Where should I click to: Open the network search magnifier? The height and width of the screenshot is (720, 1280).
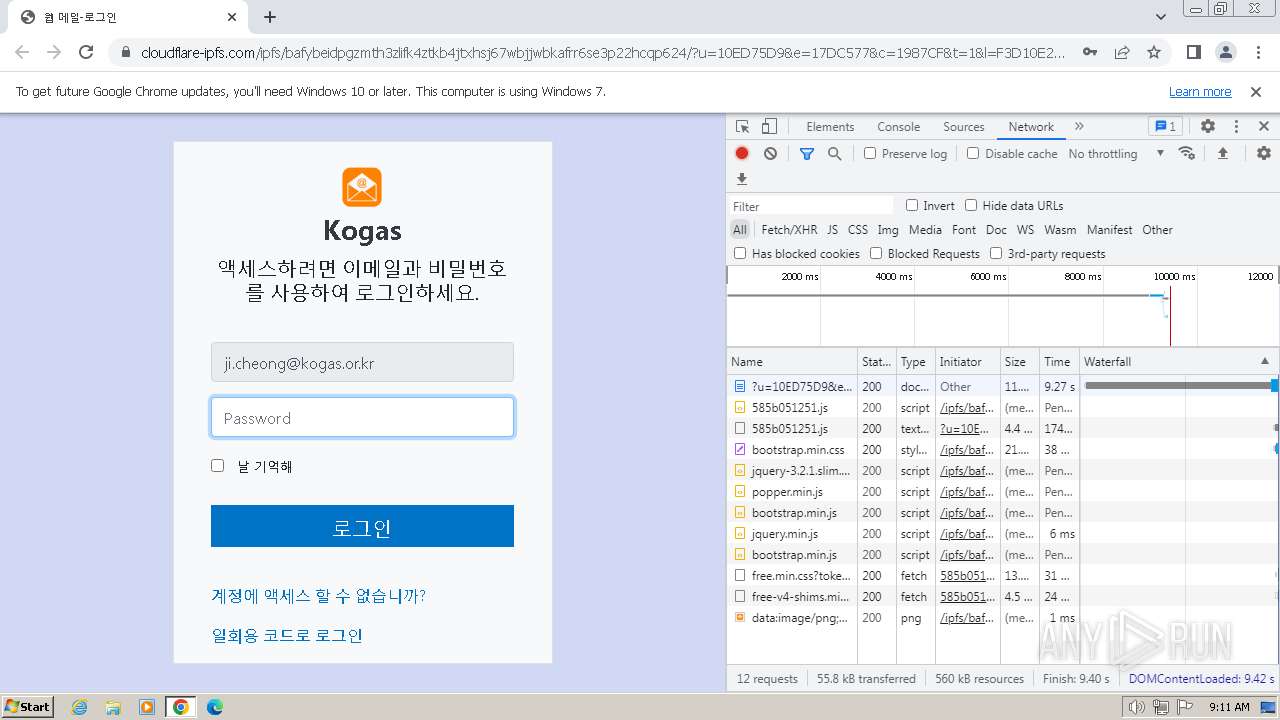tap(834, 154)
